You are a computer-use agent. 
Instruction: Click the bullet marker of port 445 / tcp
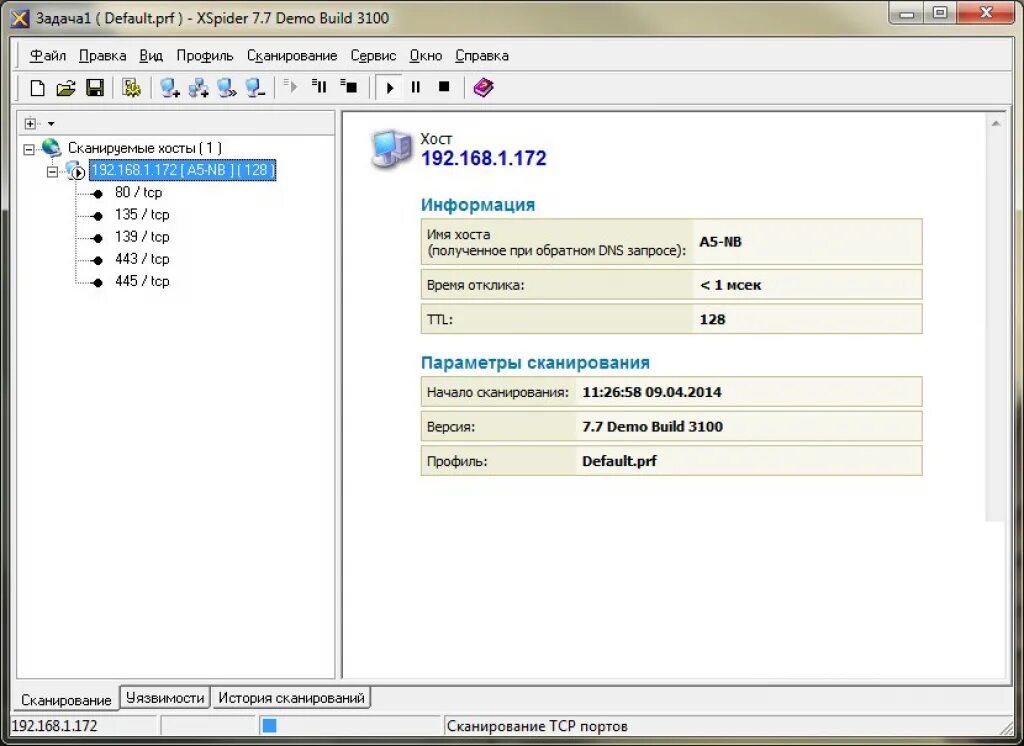97,283
